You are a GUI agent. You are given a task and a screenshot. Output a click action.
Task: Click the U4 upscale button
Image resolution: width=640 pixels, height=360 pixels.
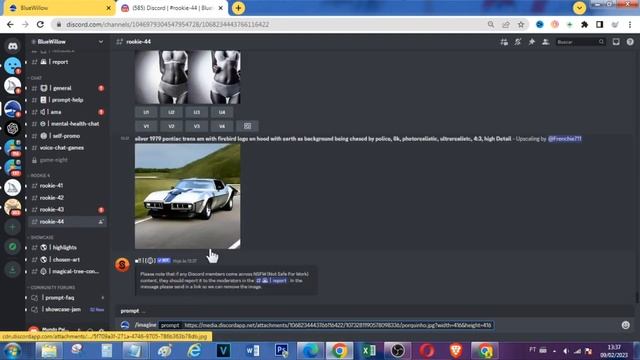coord(222,112)
